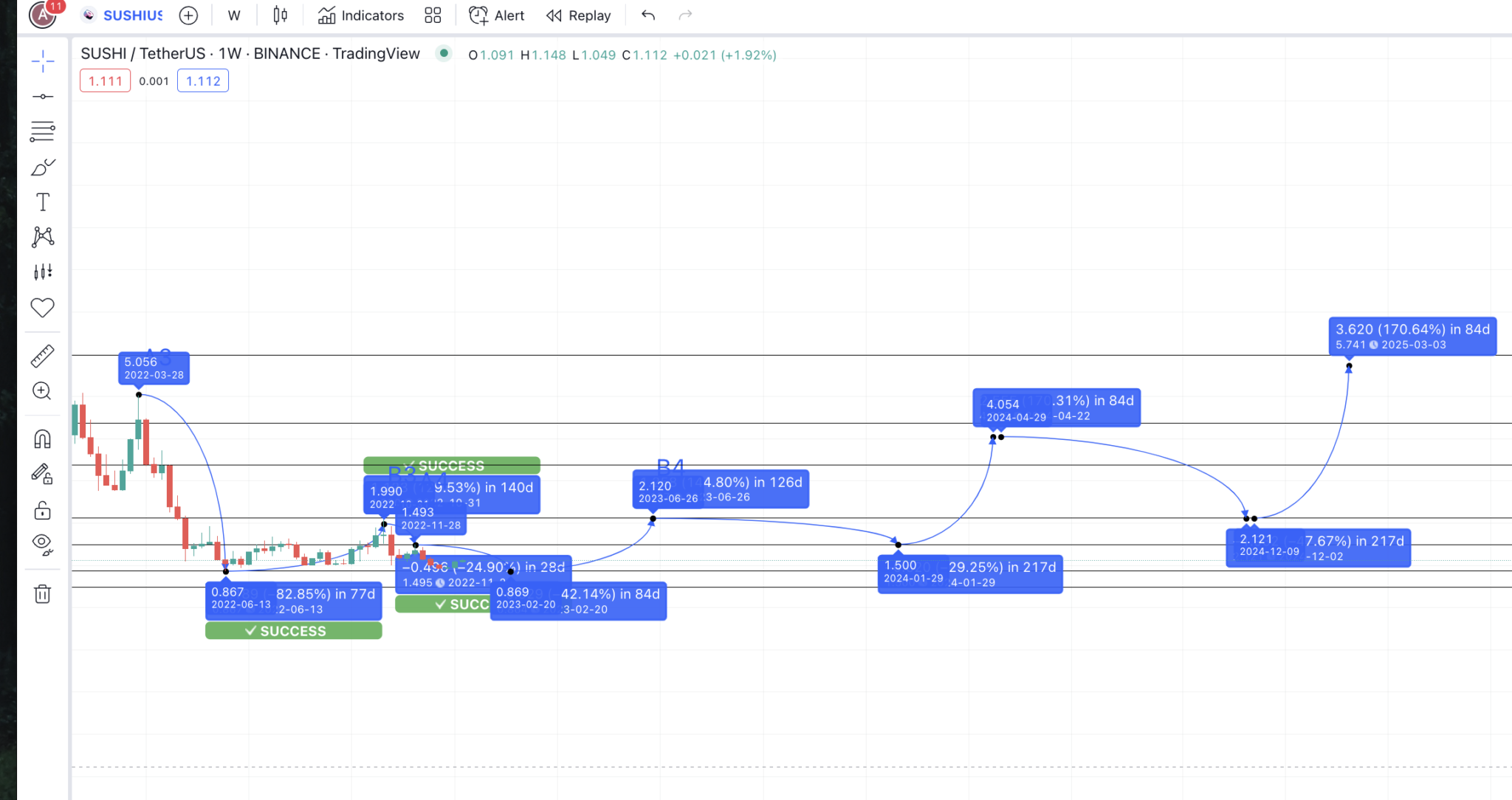The height and width of the screenshot is (800, 1512).
Task: Activate the zoom in tool
Action: click(43, 391)
